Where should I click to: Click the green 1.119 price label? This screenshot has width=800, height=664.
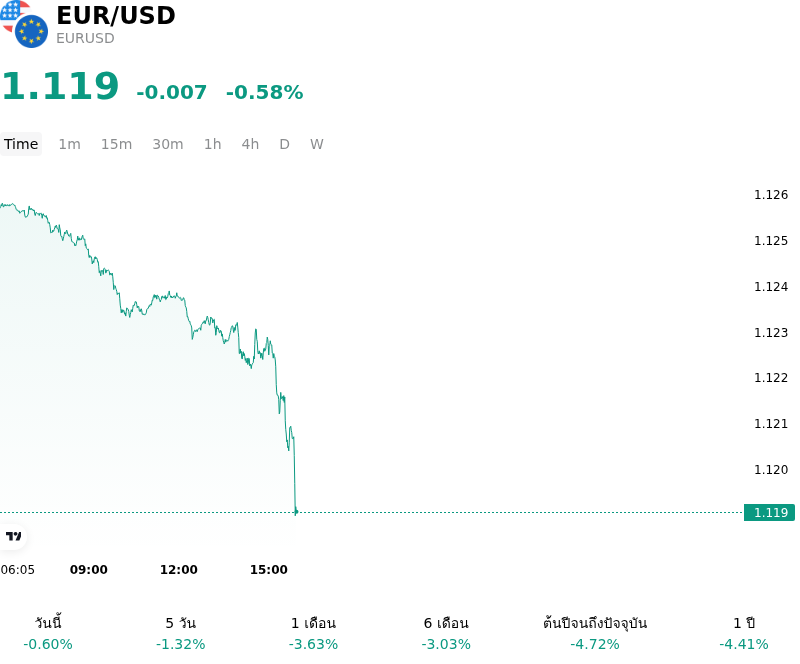tap(769, 512)
